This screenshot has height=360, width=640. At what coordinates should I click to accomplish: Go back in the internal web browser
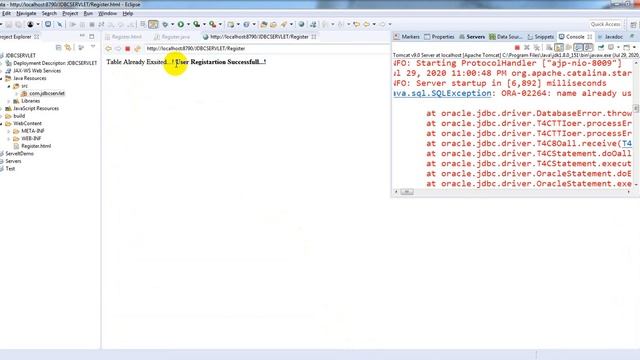point(109,49)
